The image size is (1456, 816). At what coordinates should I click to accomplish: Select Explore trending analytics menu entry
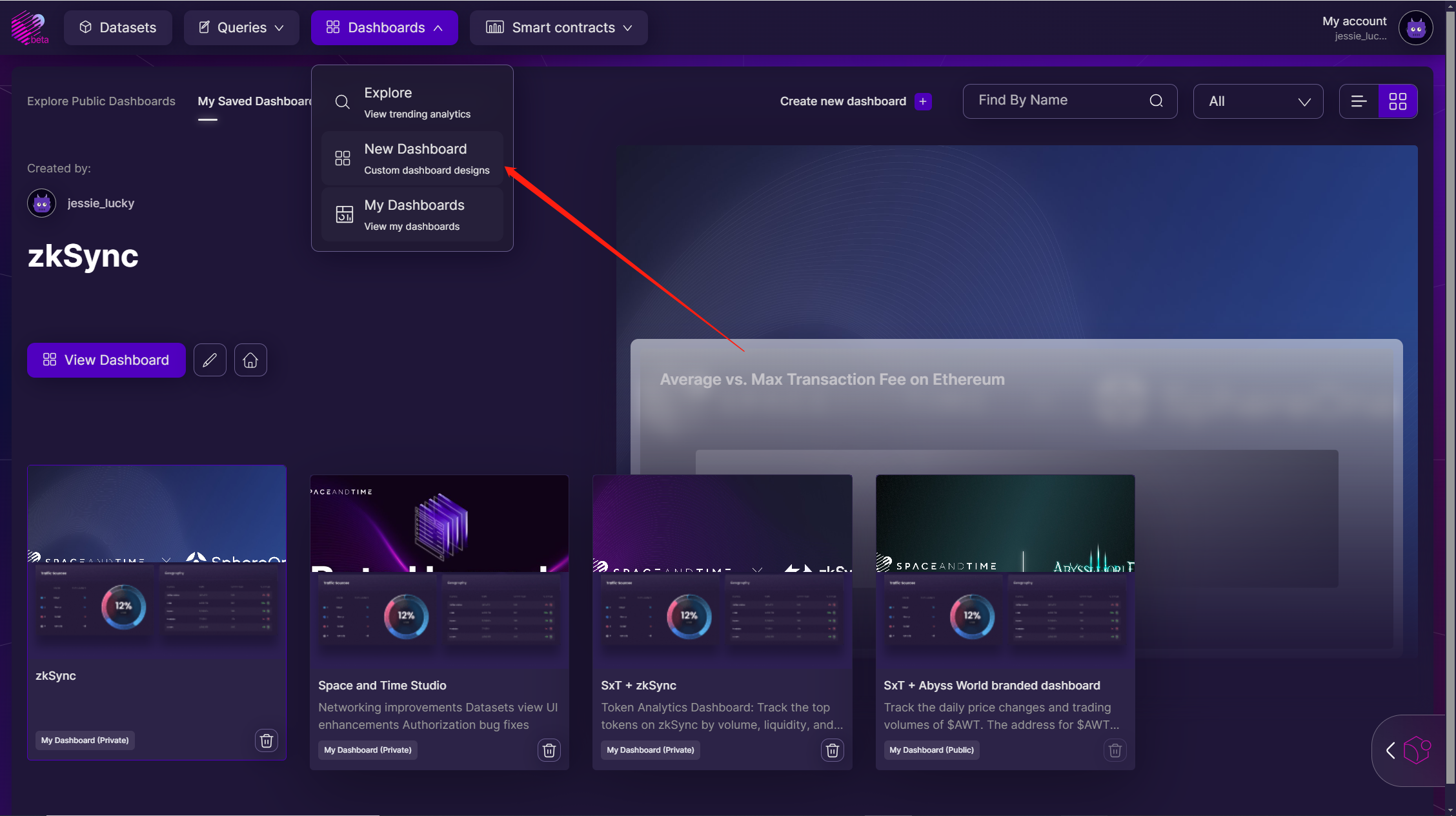(412, 102)
